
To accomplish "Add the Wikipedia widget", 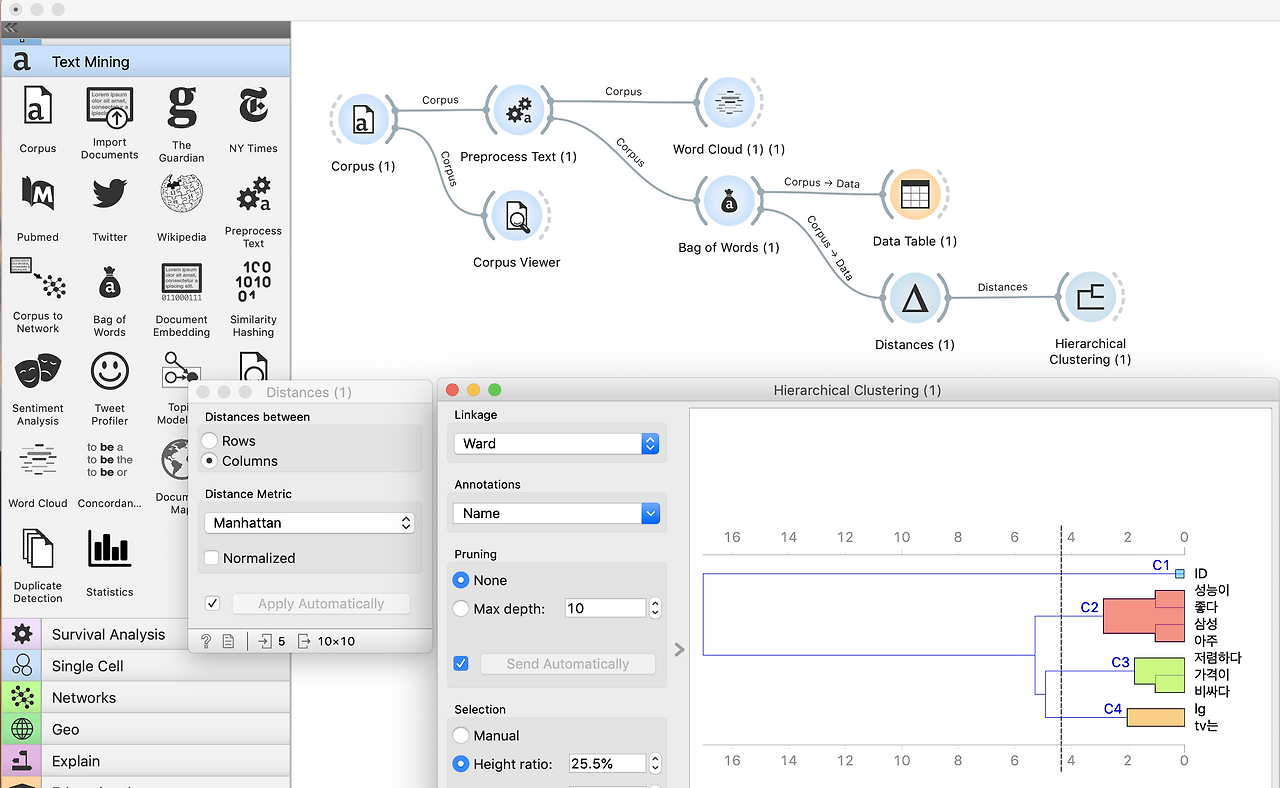I will pos(182,209).
